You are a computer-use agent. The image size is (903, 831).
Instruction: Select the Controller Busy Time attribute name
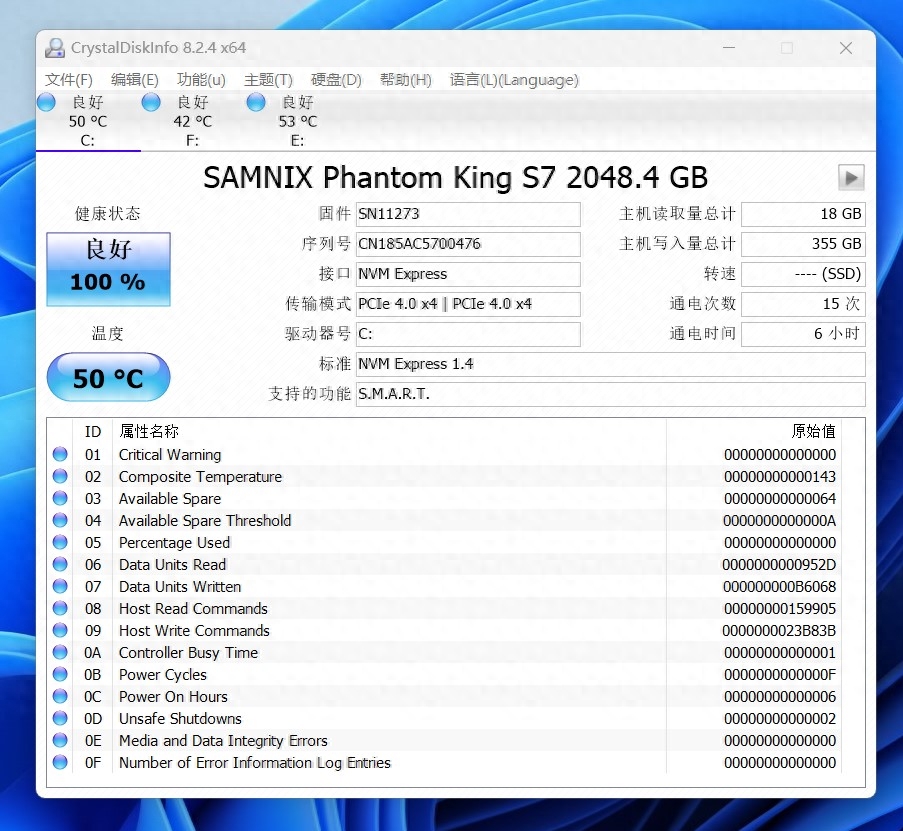click(188, 652)
